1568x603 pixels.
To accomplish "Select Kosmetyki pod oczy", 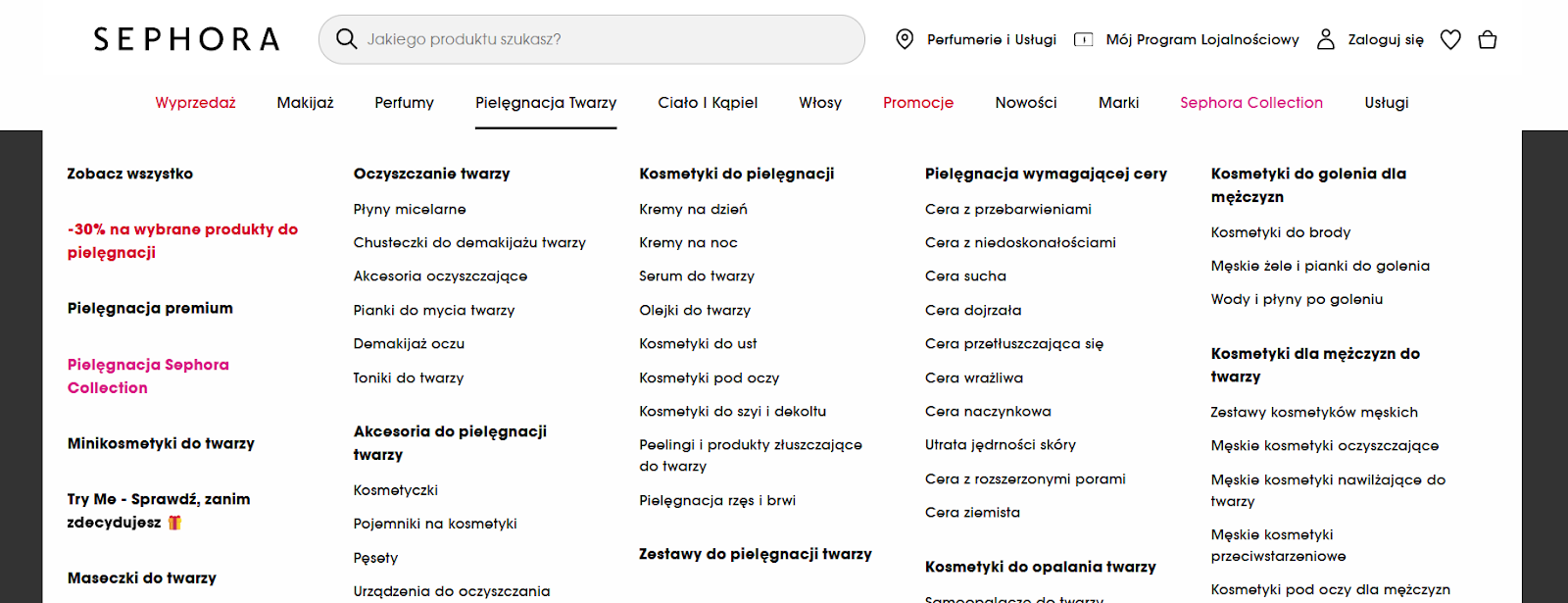I will click(710, 378).
